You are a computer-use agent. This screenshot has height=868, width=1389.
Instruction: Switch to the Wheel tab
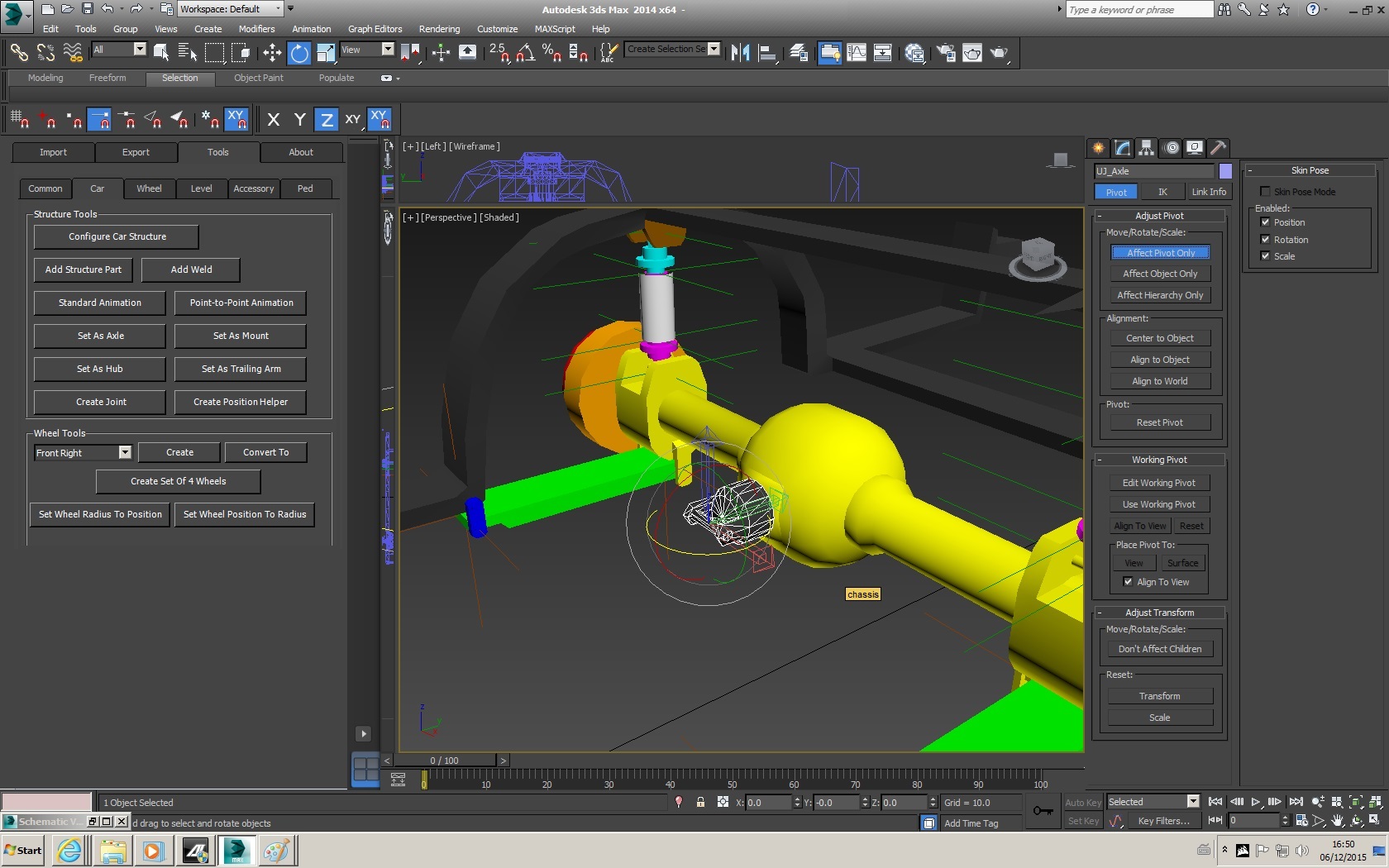click(x=149, y=188)
